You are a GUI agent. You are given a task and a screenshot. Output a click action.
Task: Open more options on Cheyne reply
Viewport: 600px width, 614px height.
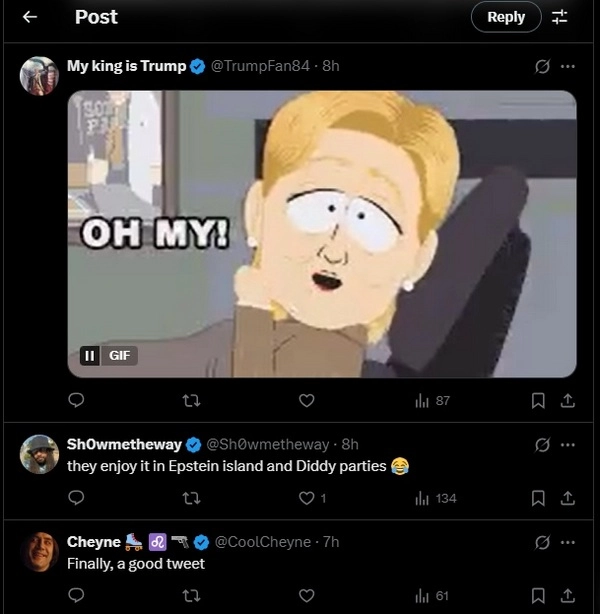tap(568, 542)
